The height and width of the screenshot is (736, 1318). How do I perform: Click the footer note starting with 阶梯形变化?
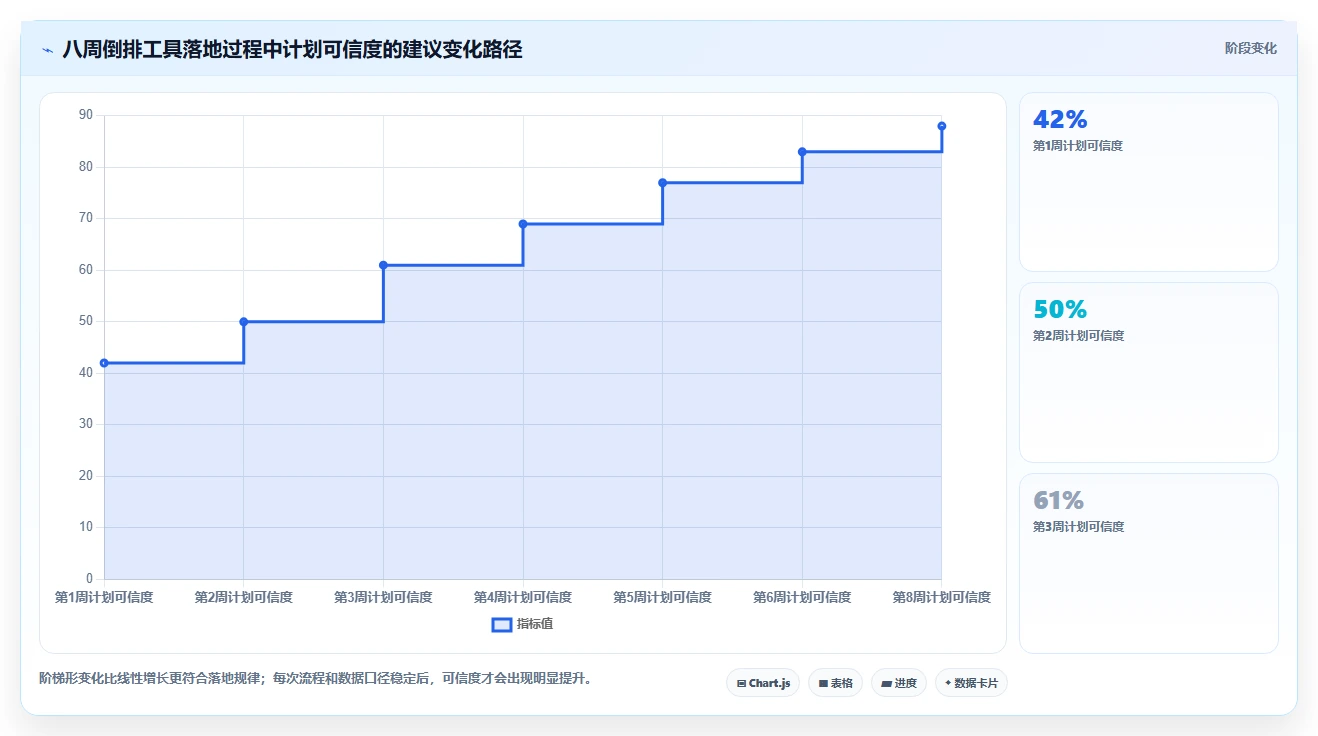pyautogui.click(x=317, y=679)
